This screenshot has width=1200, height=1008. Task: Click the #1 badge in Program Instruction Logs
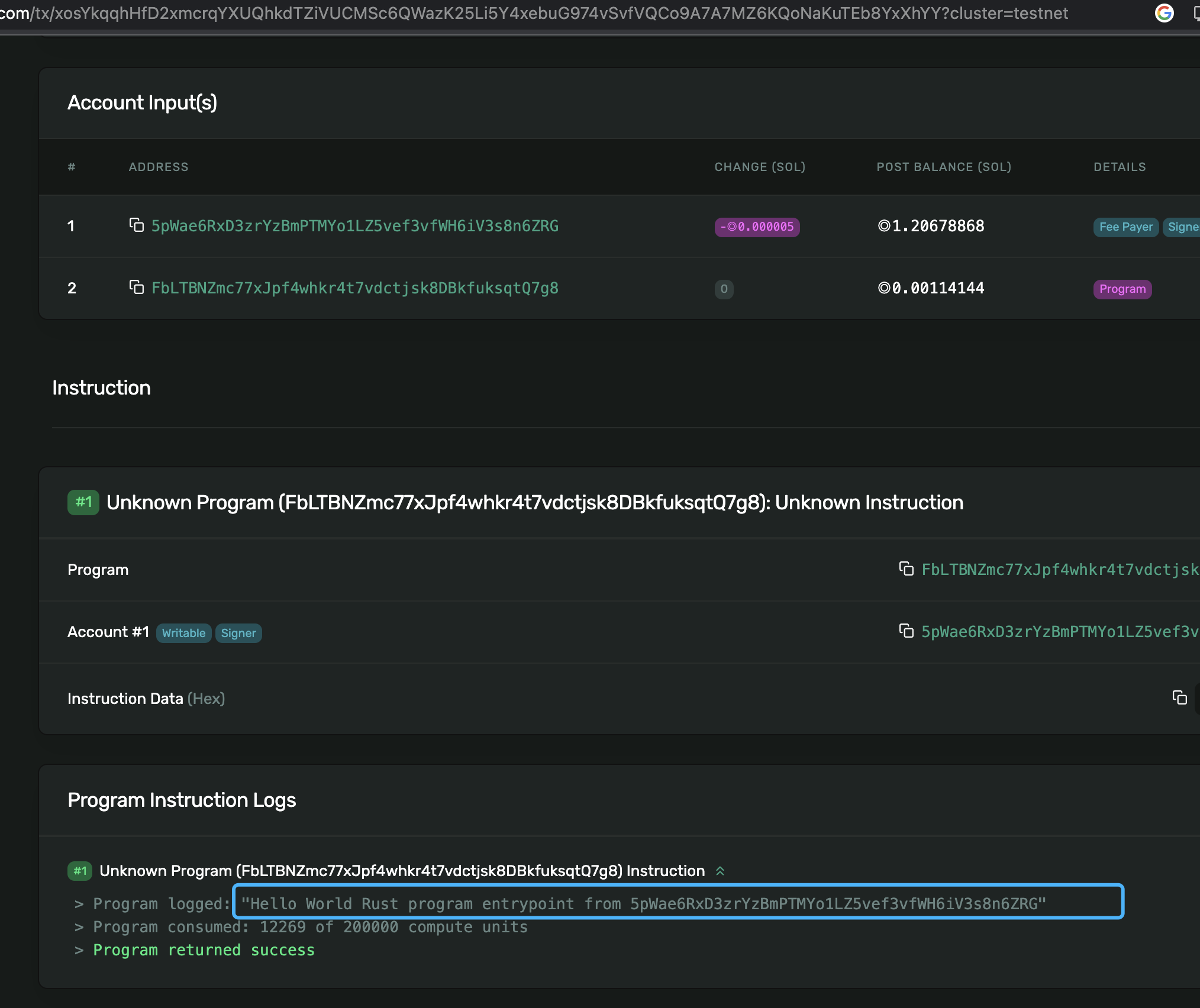pos(80,871)
